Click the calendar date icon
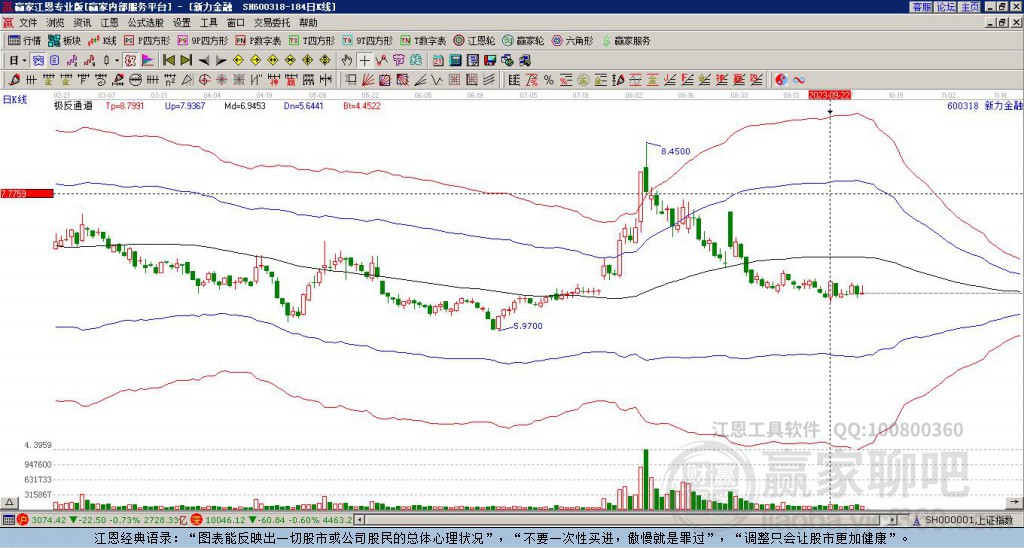 [x=438, y=61]
